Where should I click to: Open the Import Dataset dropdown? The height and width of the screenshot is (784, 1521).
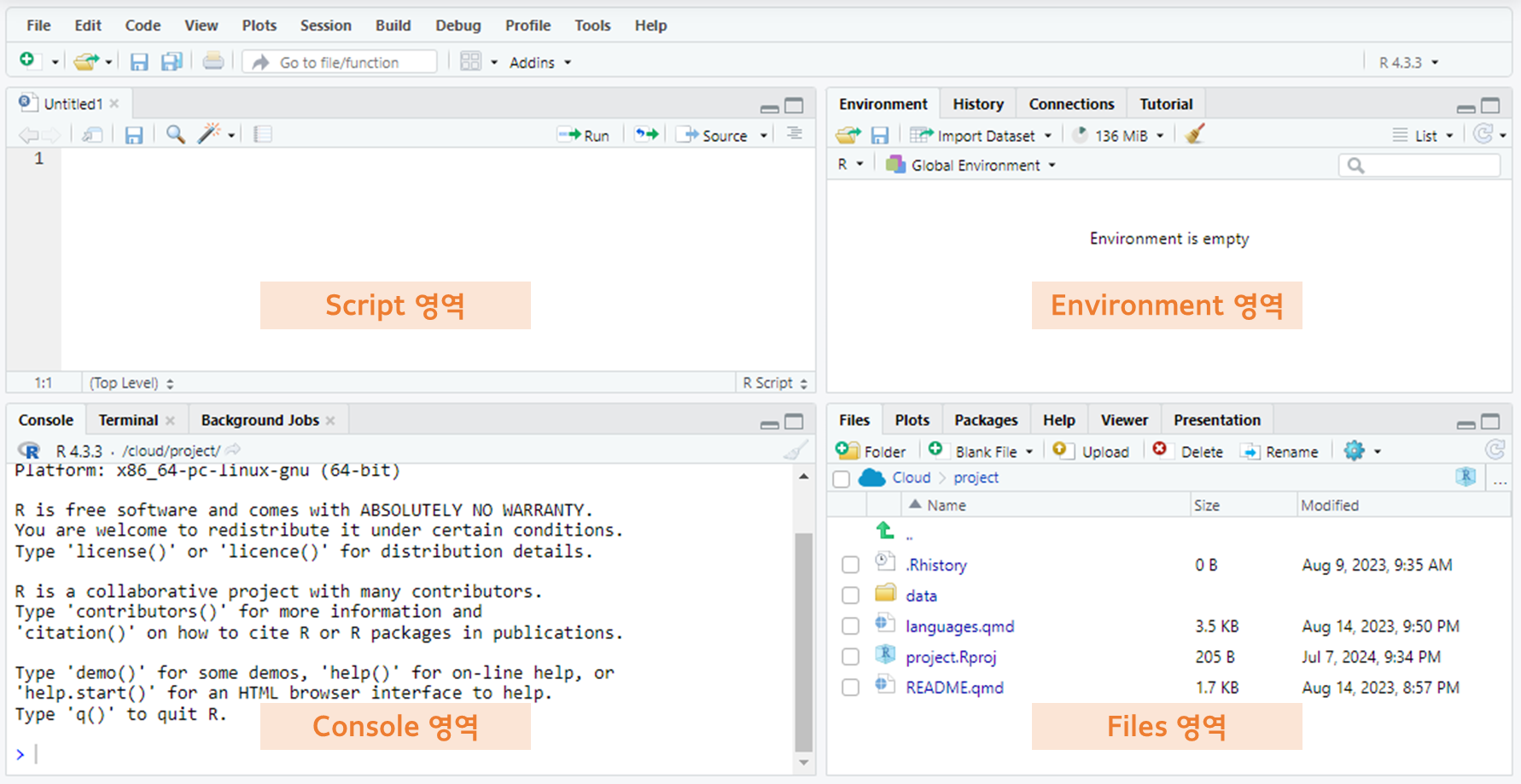pos(981,136)
